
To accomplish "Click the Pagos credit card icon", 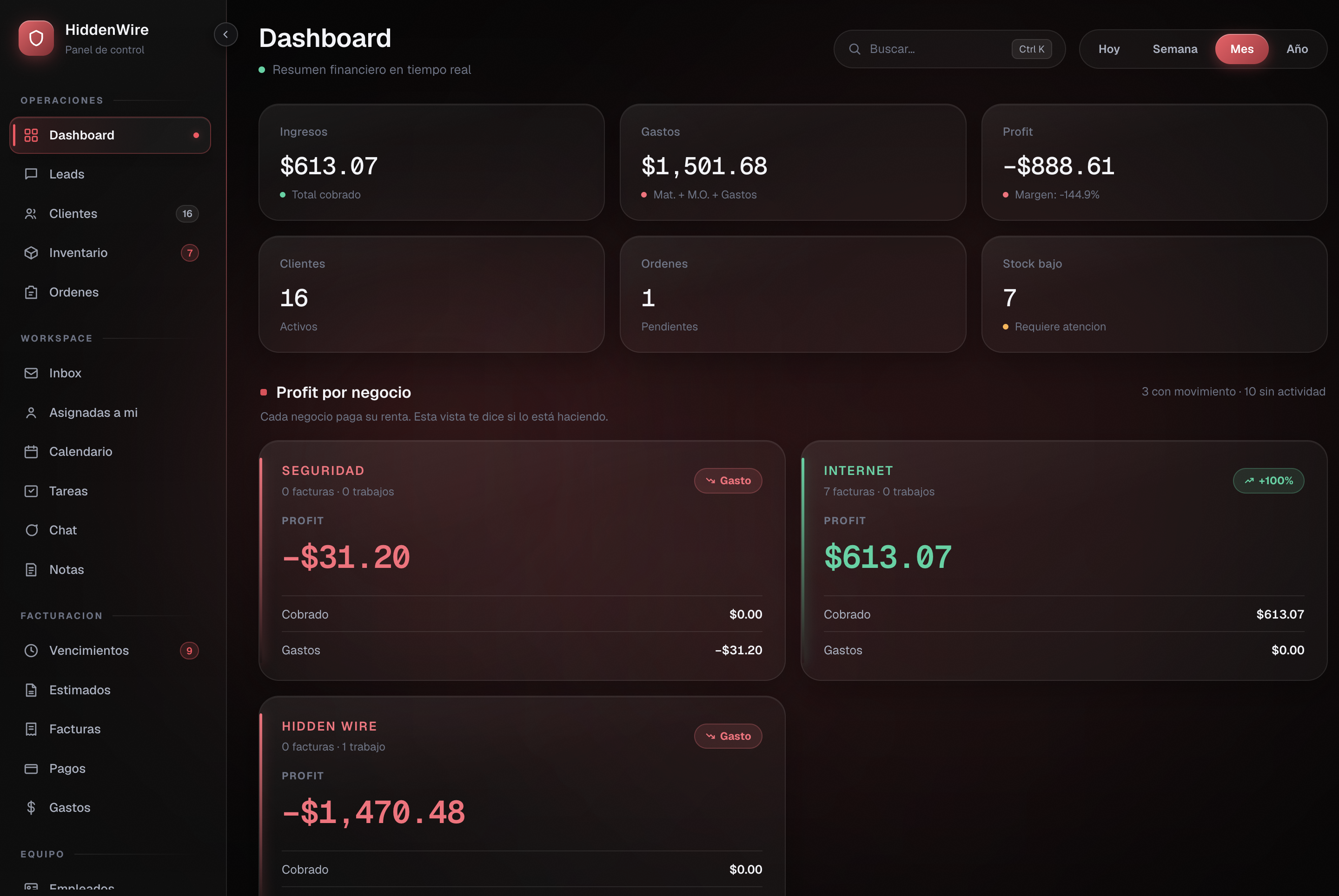I will click(x=31, y=769).
